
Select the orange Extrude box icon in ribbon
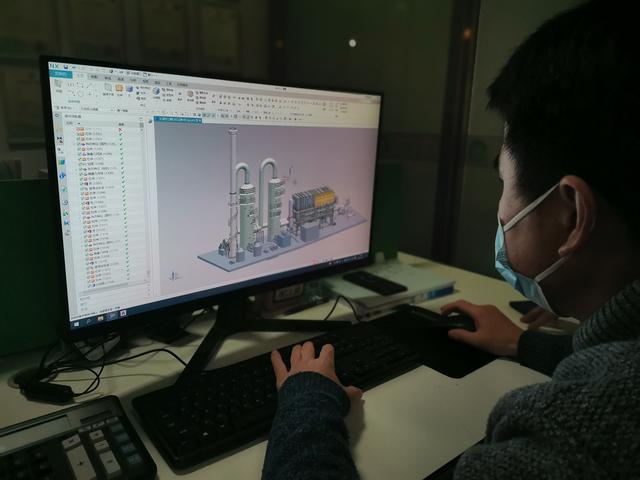point(118,89)
